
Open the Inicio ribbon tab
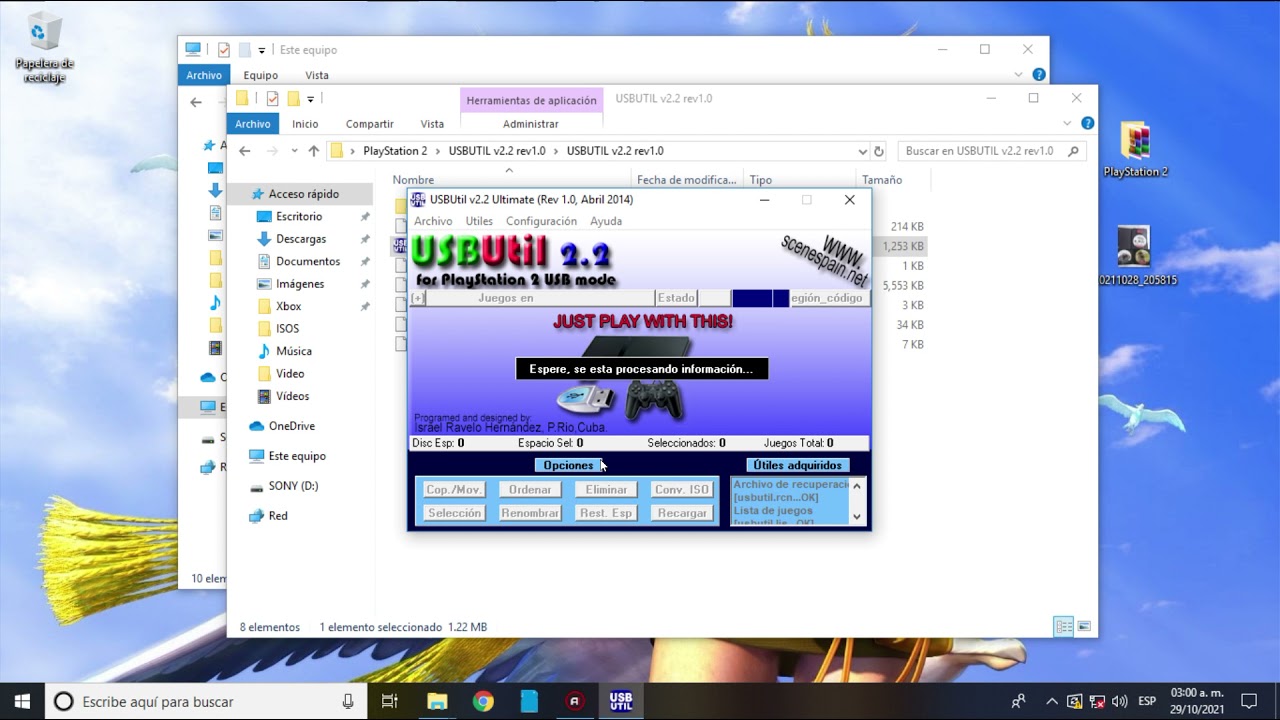[305, 124]
